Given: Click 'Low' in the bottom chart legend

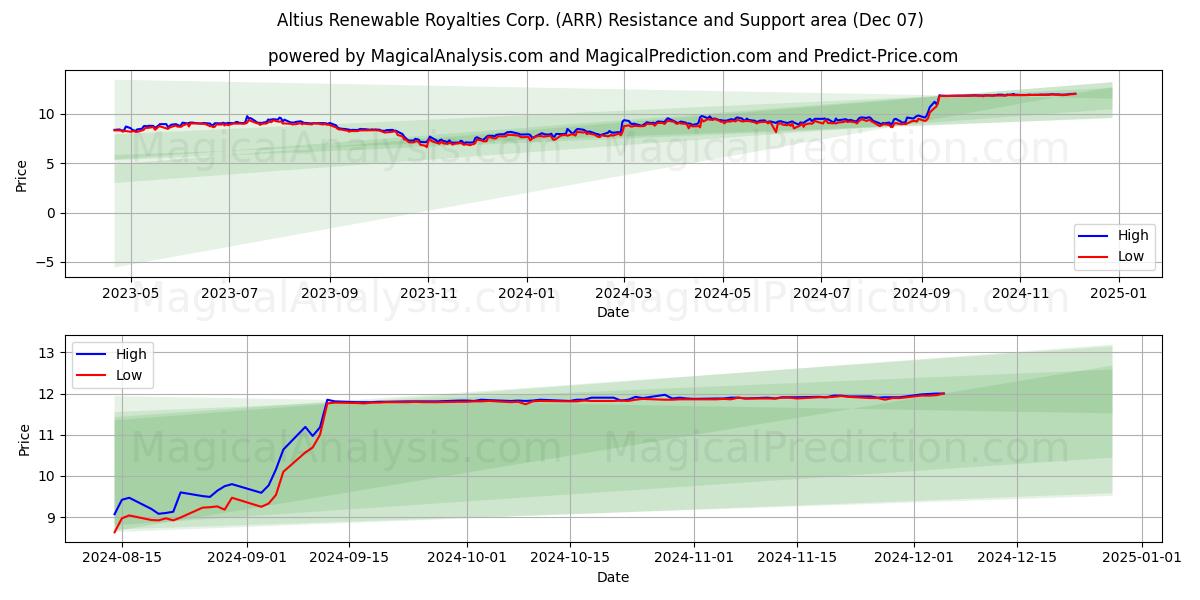Looking at the screenshot, I should point(129,376).
